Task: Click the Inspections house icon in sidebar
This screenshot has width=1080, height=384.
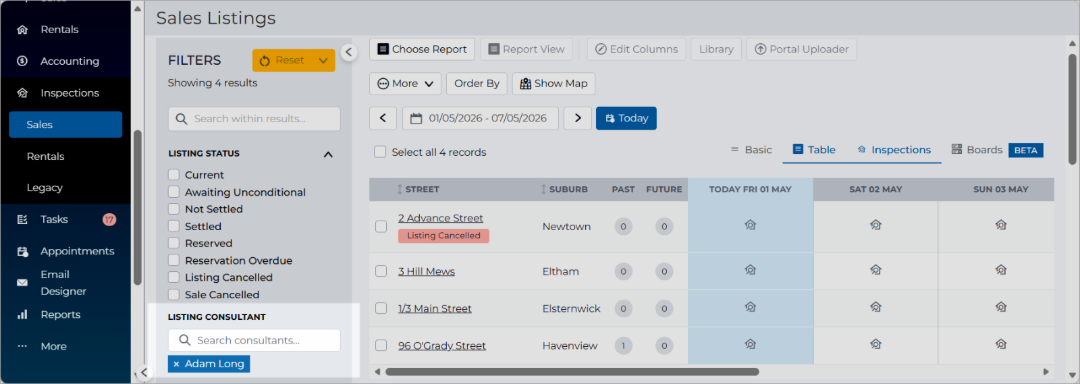Action: (23, 93)
